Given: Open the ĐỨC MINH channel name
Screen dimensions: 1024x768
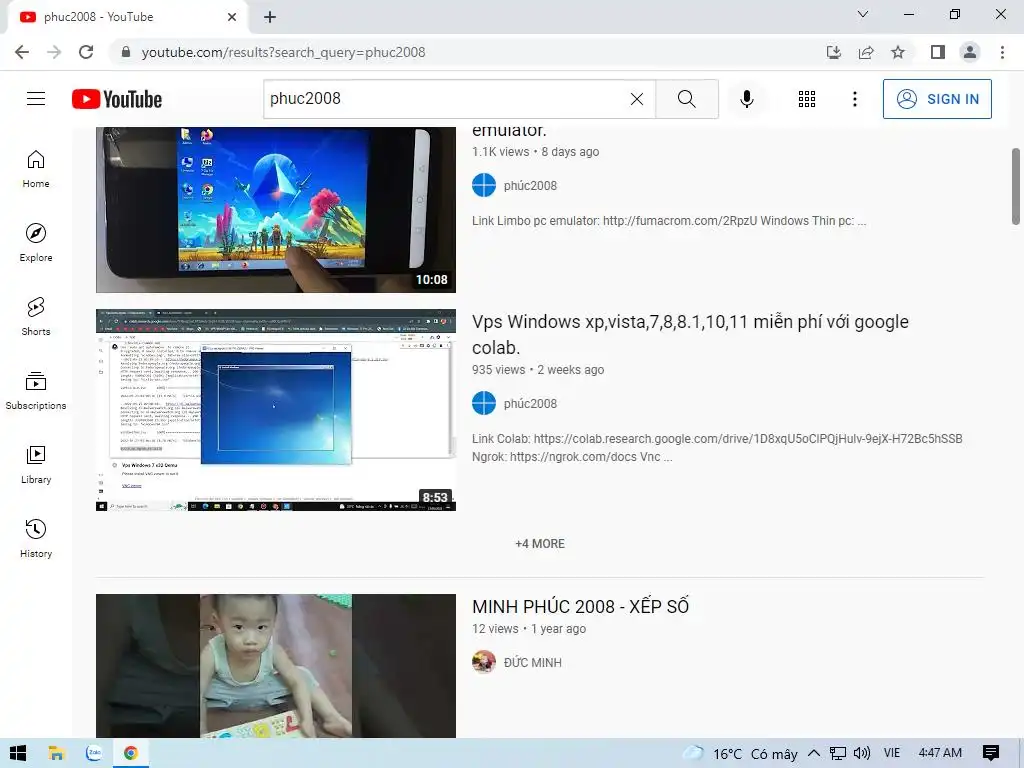Looking at the screenshot, I should (533, 662).
